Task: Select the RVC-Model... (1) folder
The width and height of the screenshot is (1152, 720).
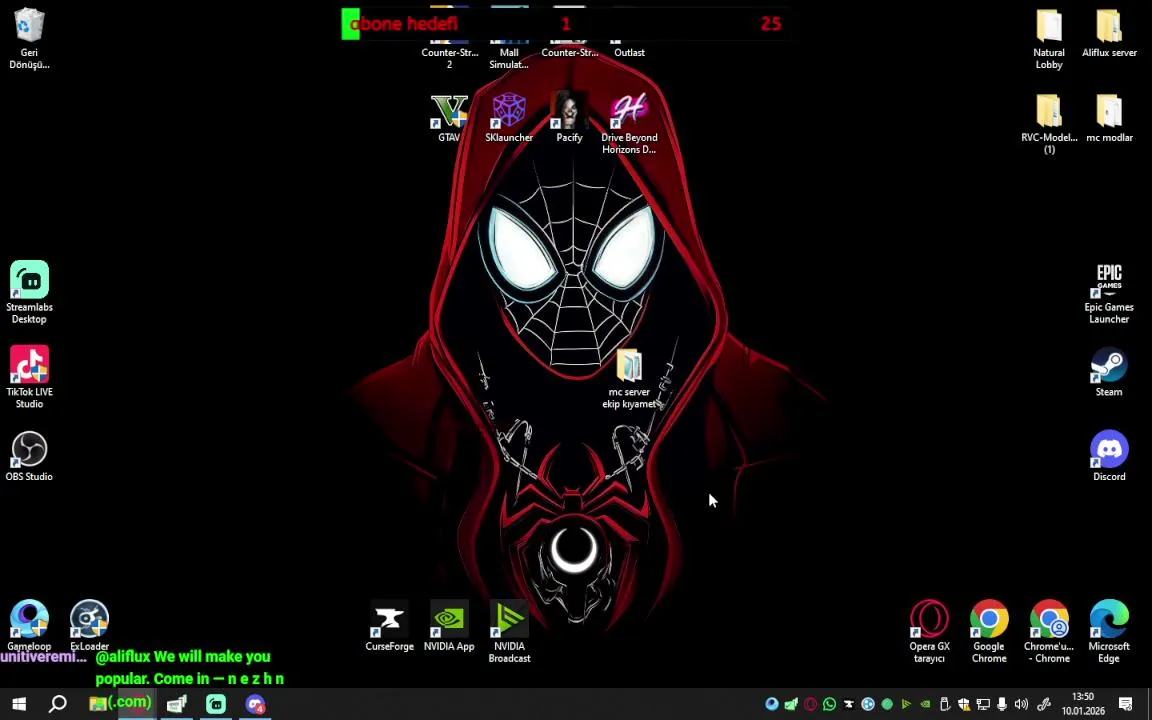Action: (1049, 124)
